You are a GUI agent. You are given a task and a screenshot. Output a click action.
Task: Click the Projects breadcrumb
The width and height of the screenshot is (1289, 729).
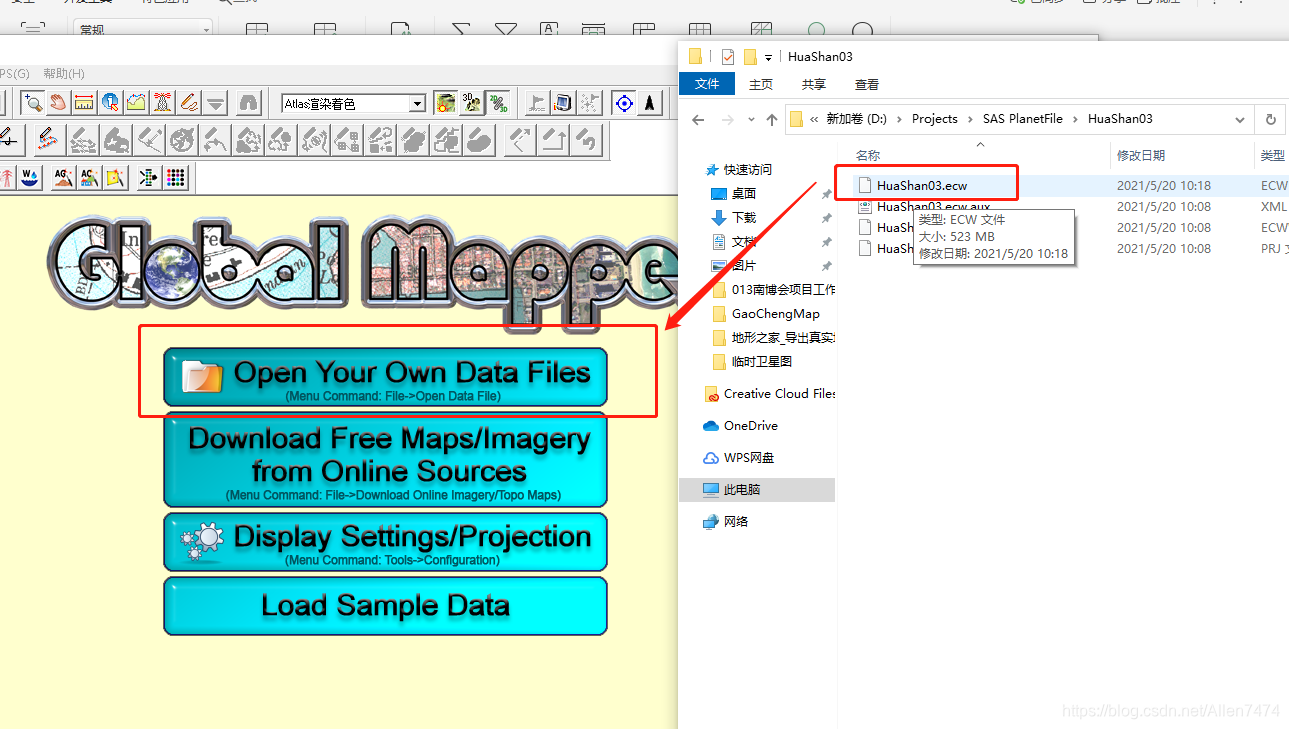935,119
